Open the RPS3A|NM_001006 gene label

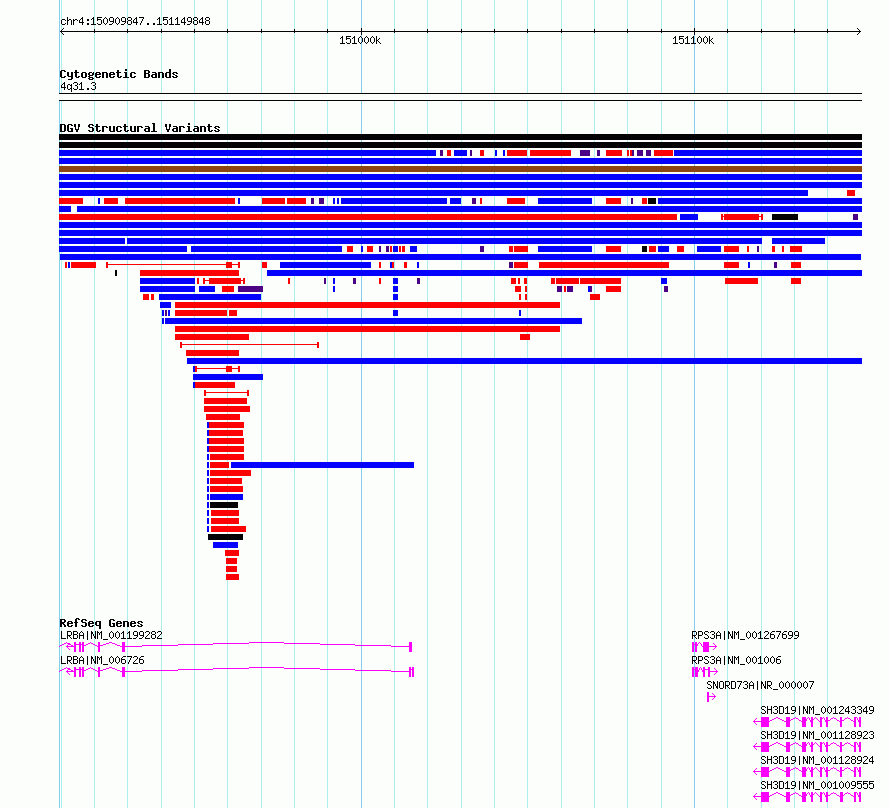pyautogui.click(x=736, y=660)
